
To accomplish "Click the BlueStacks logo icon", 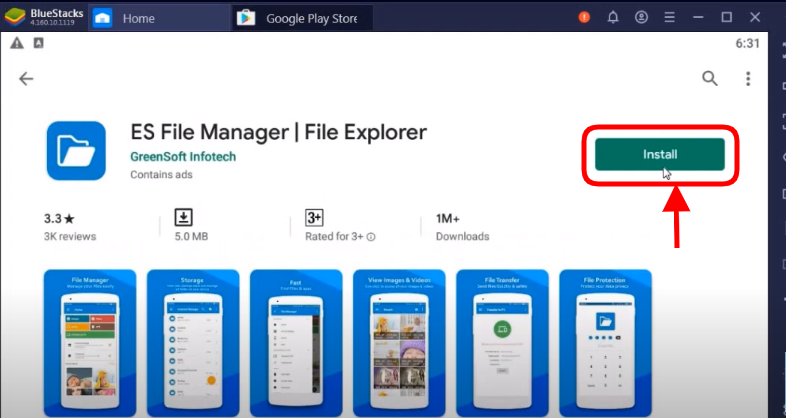I will click(16, 17).
